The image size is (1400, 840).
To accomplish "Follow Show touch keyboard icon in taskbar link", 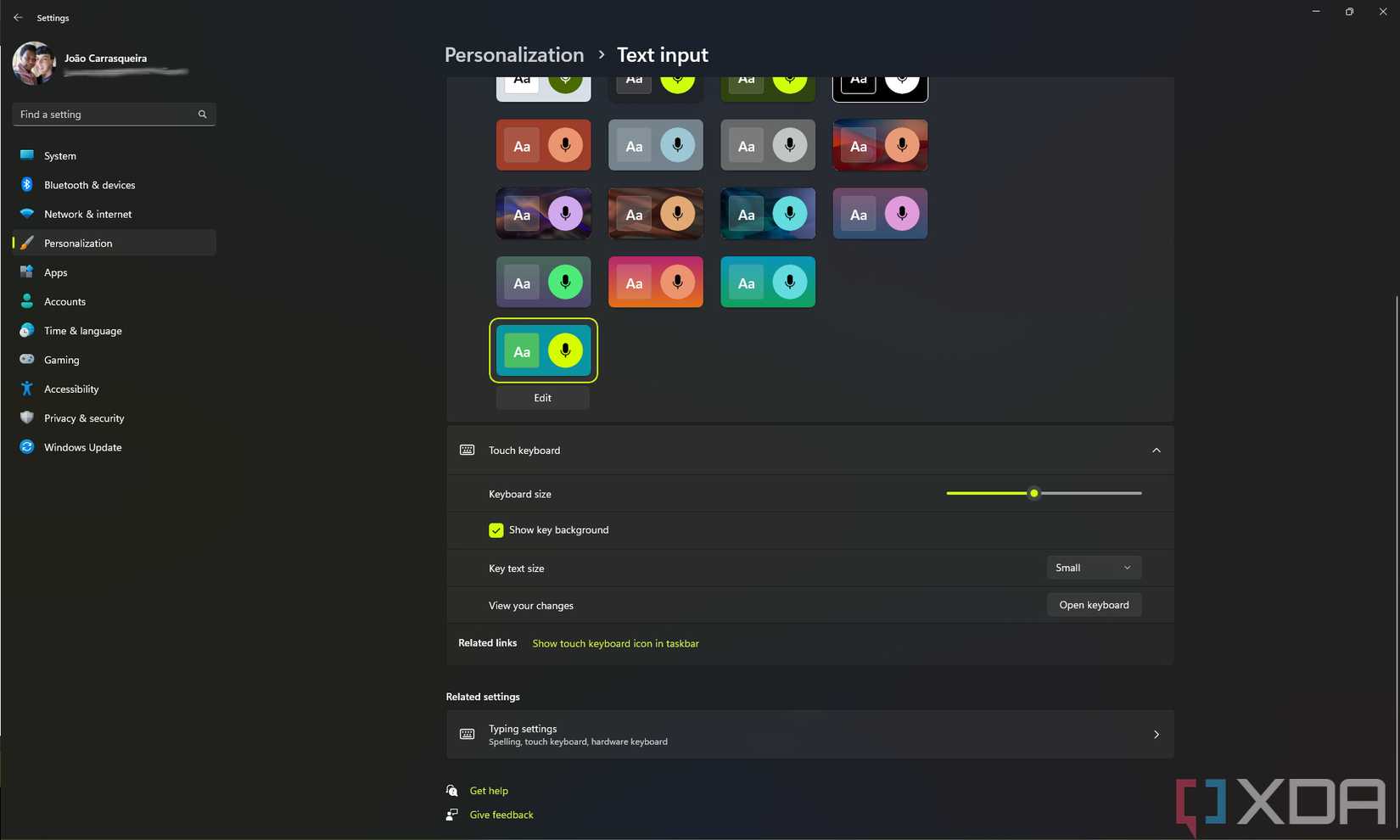I will [x=615, y=644].
